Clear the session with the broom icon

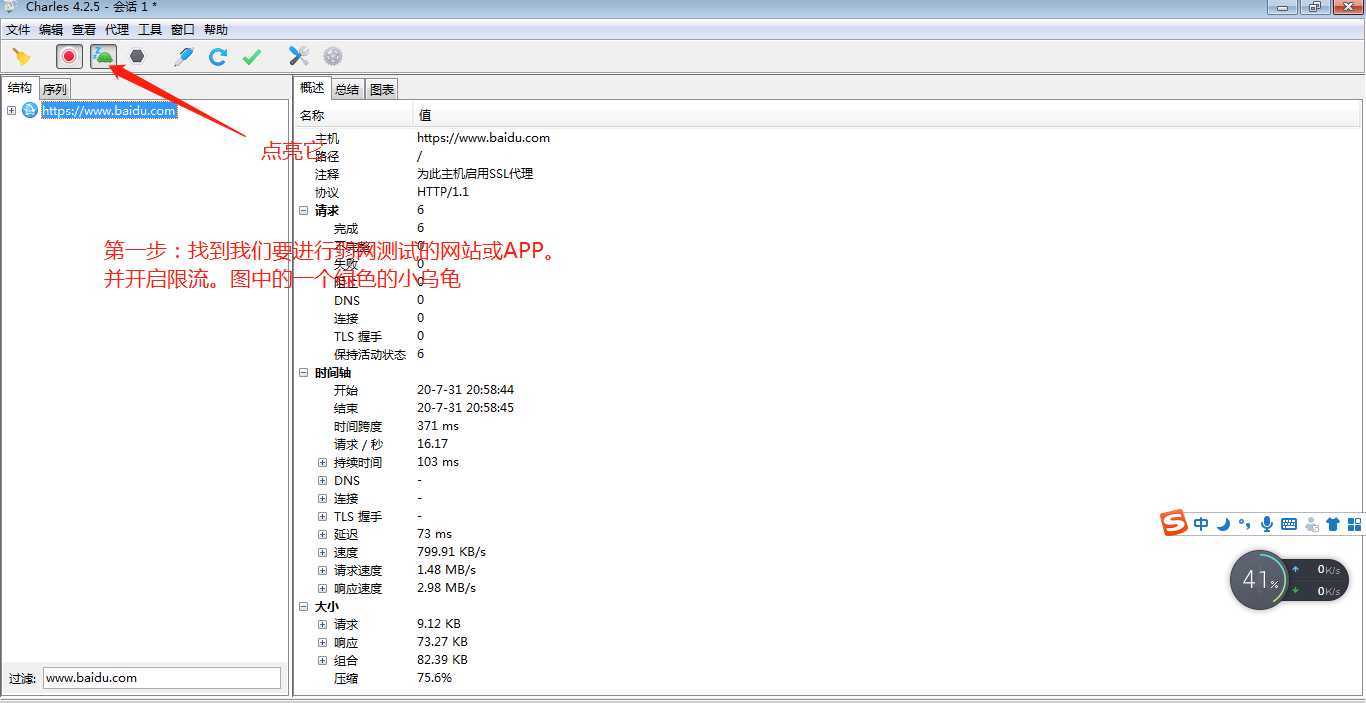pyautogui.click(x=21, y=57)
